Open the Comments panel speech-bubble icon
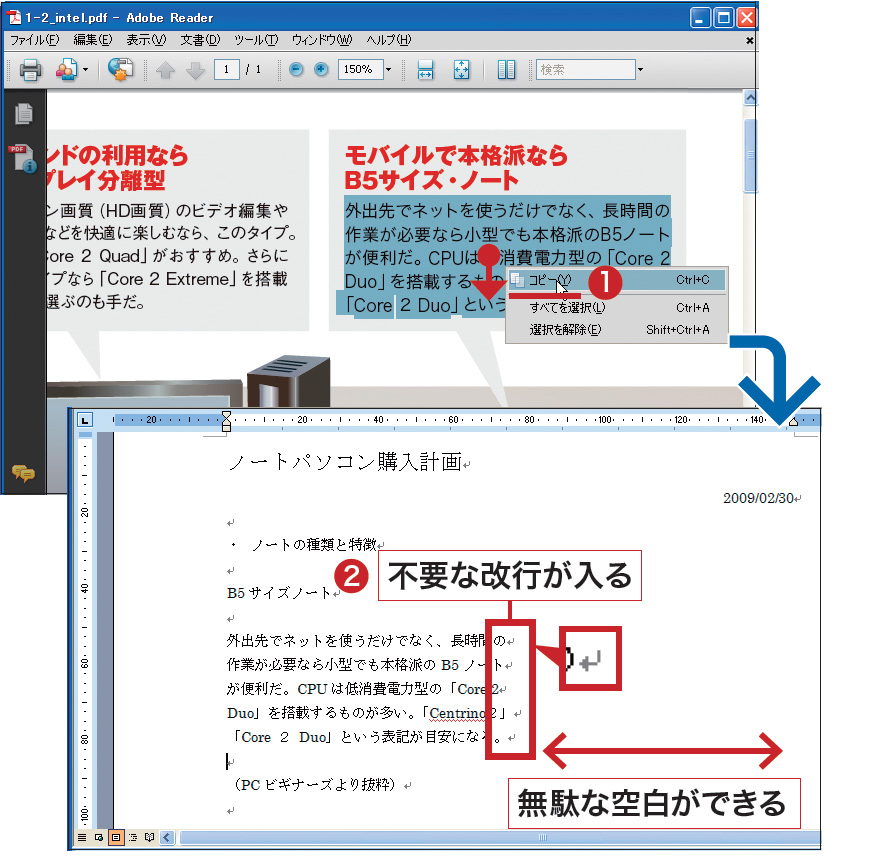895x856 pixels. click(x=23, y=473)
